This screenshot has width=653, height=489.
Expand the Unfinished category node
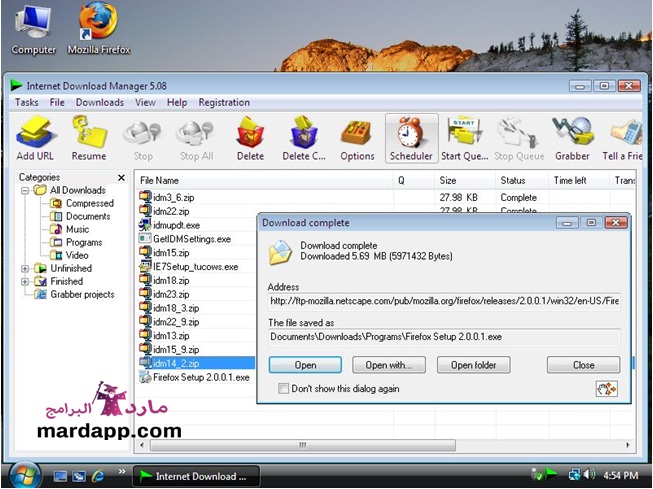(x=25, y=269)
